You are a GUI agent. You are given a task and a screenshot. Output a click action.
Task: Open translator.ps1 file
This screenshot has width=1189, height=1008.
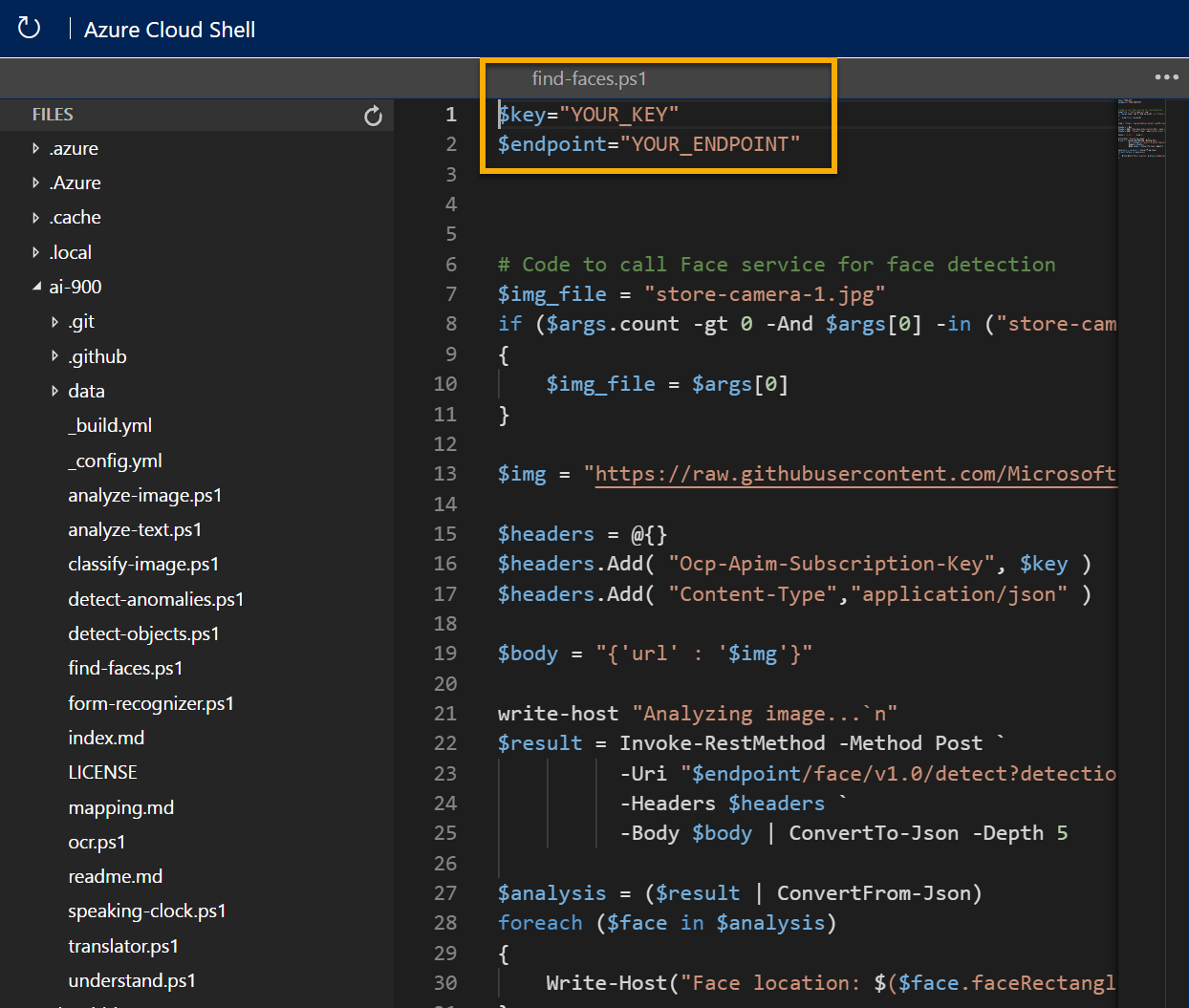point(123,946)
